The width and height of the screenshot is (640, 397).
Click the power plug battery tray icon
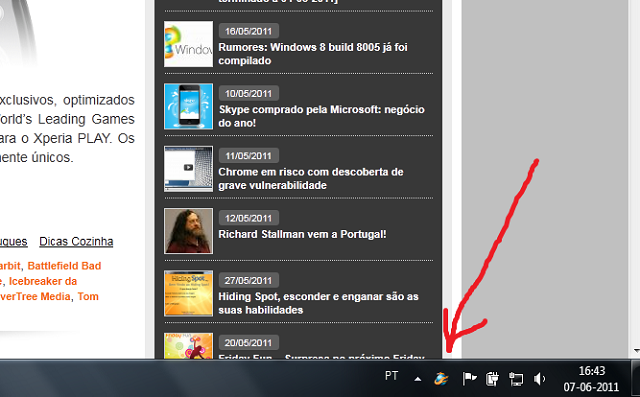pyautogui.click(x=492, y=379)
